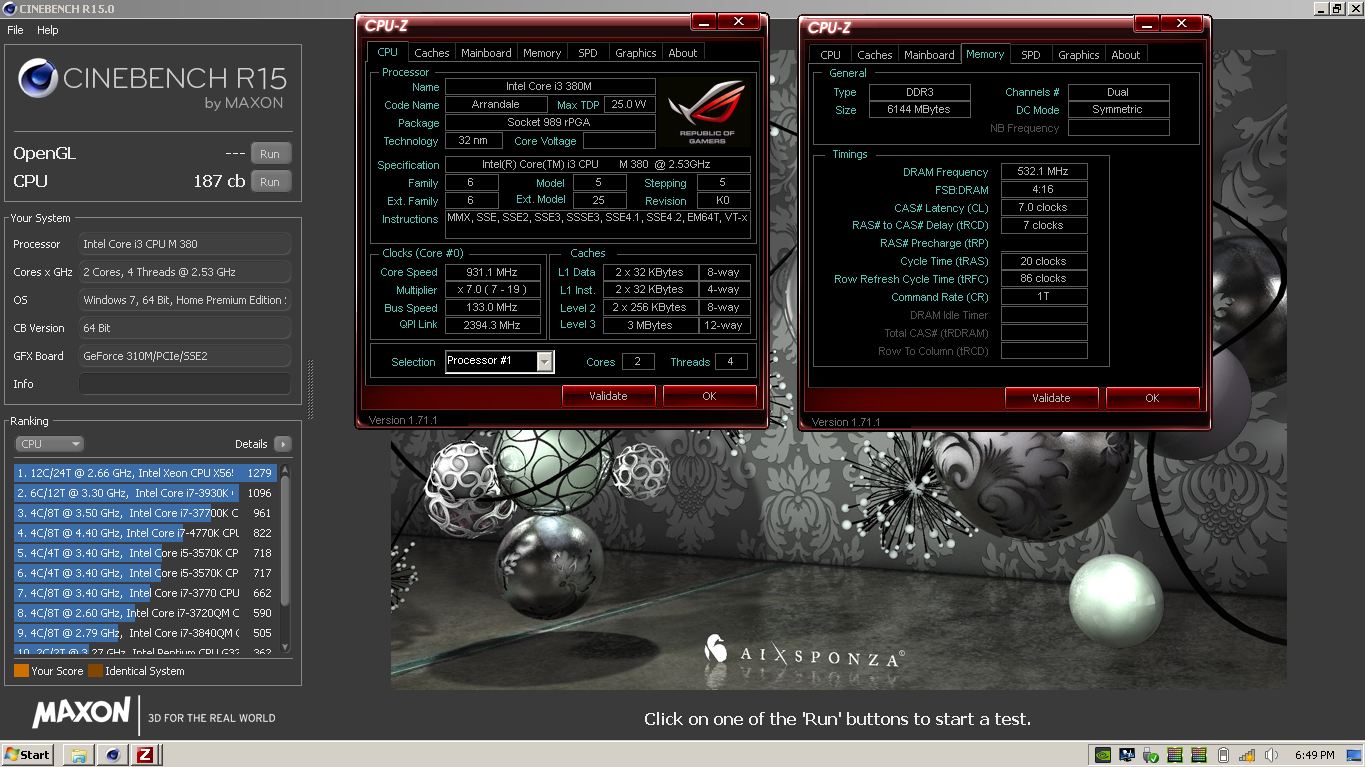
Task: Select ranking row Core i7-3840QM scoring 505
Action: tap(145, 633)
